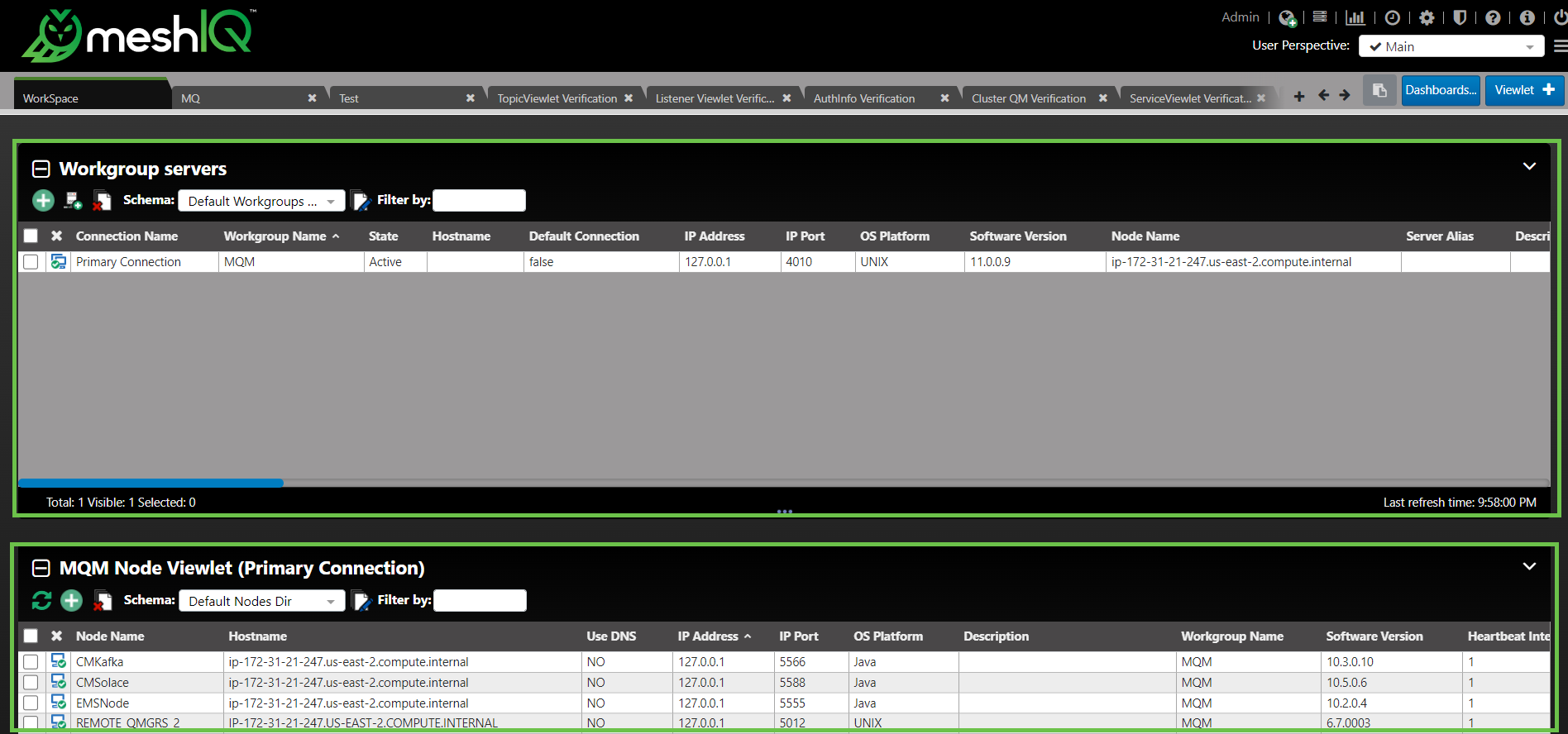Click the Workgroup servers Filter by field
This screenshot has height=734, width=1568.
(x=479, y=200)
